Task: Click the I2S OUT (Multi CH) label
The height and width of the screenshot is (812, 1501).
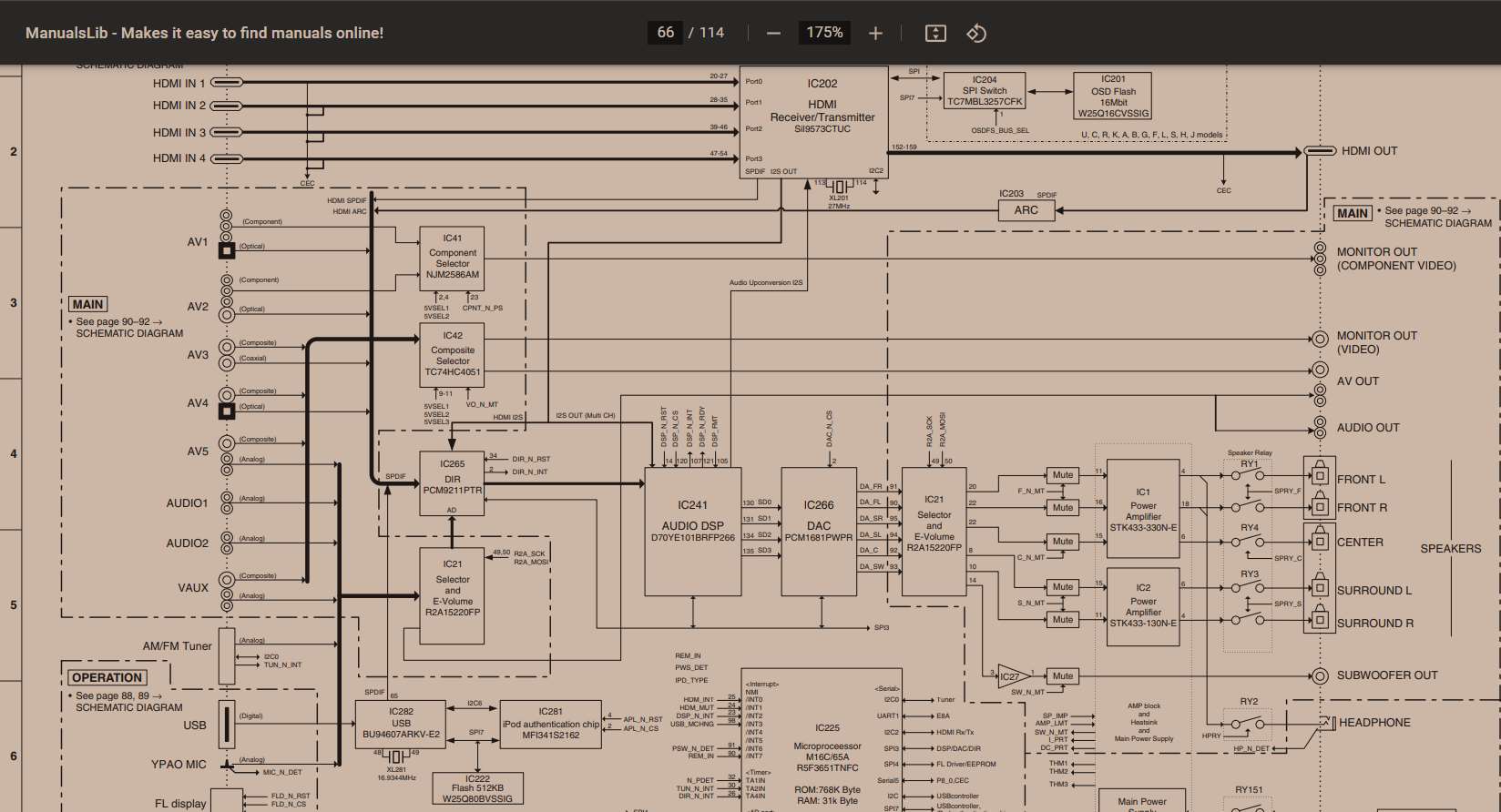Action: (586, 416)
